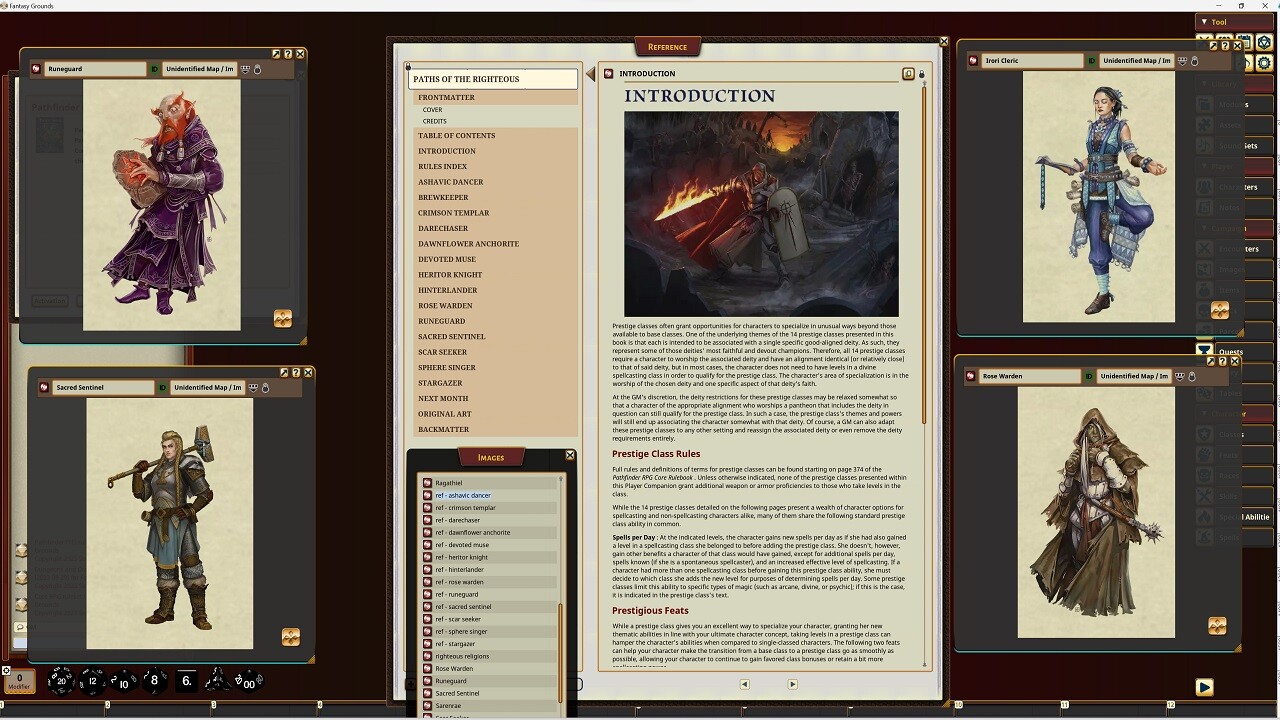Go to the next page with the right arrow
This screenshot has width=1280, height=720.
[x=791, y=684]
